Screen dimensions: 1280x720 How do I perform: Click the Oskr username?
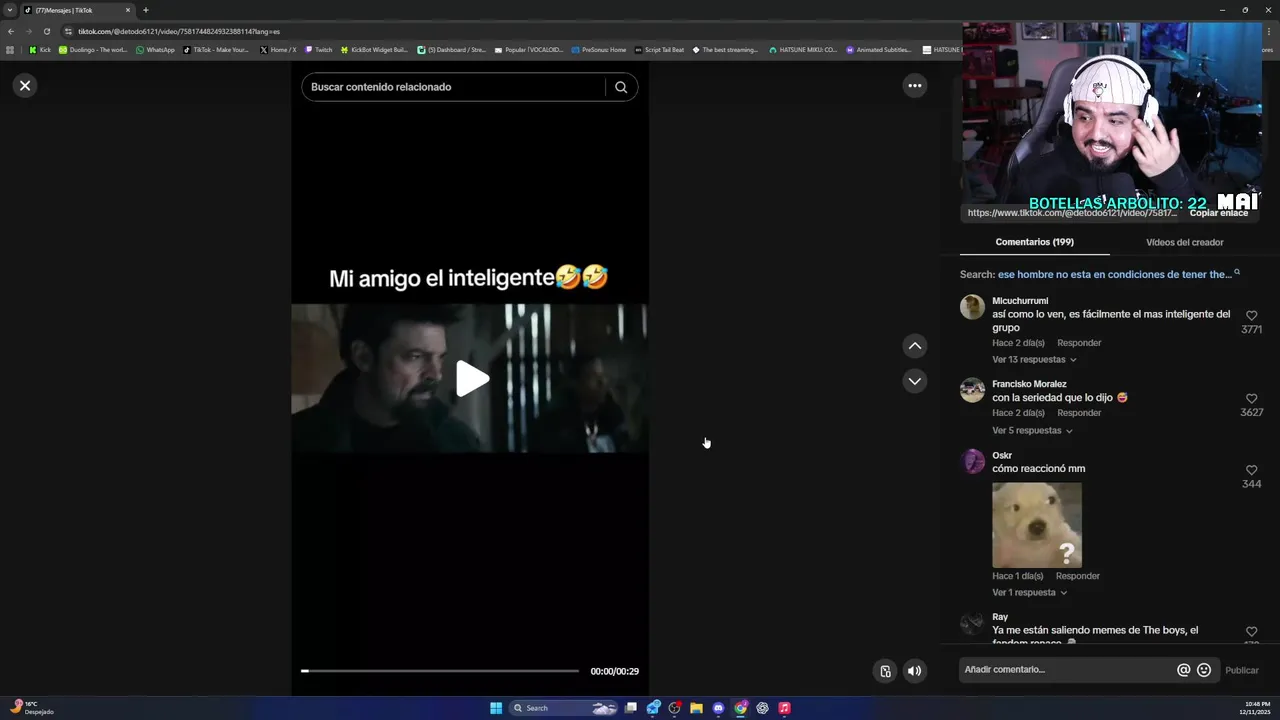(1002, 456)
